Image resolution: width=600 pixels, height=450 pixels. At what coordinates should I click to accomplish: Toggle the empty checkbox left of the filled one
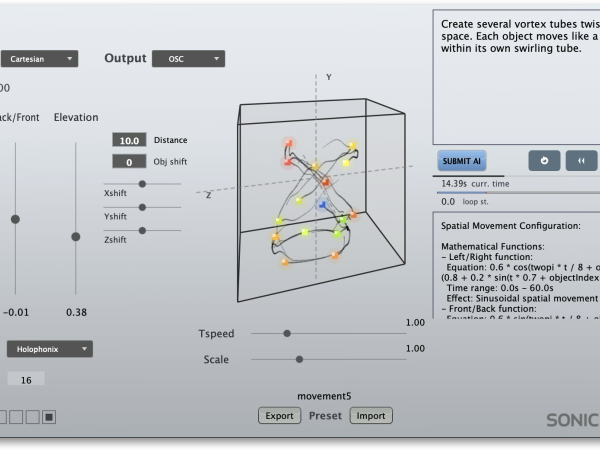pos(33,416)
